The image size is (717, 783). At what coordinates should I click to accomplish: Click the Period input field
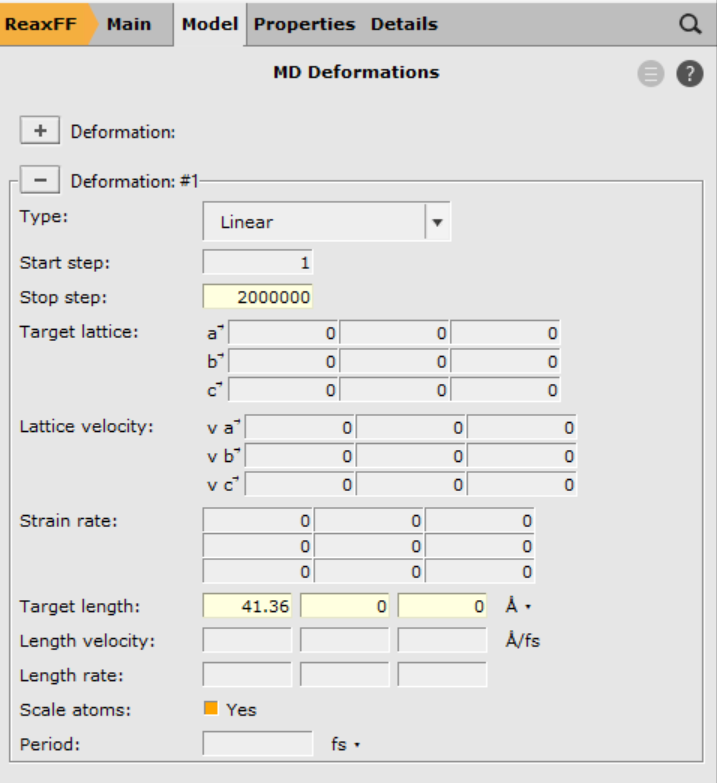(x=258, y=744)
